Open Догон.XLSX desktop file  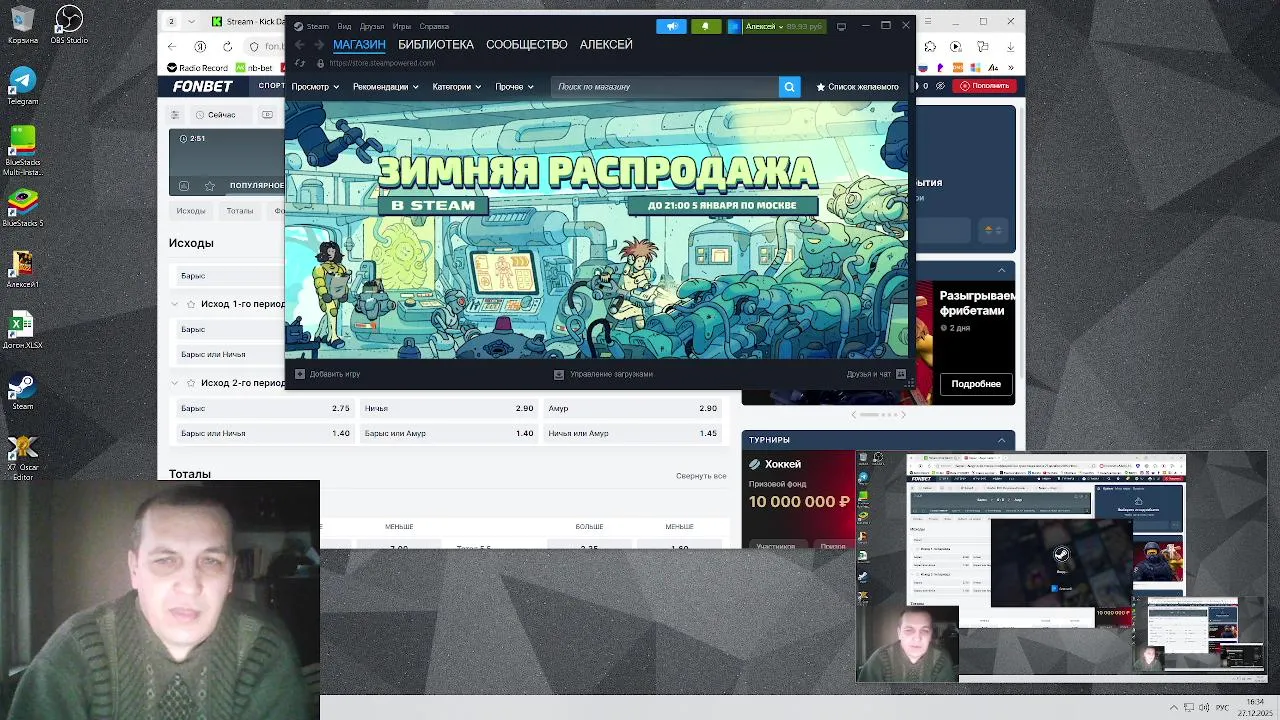coord(22,331)
